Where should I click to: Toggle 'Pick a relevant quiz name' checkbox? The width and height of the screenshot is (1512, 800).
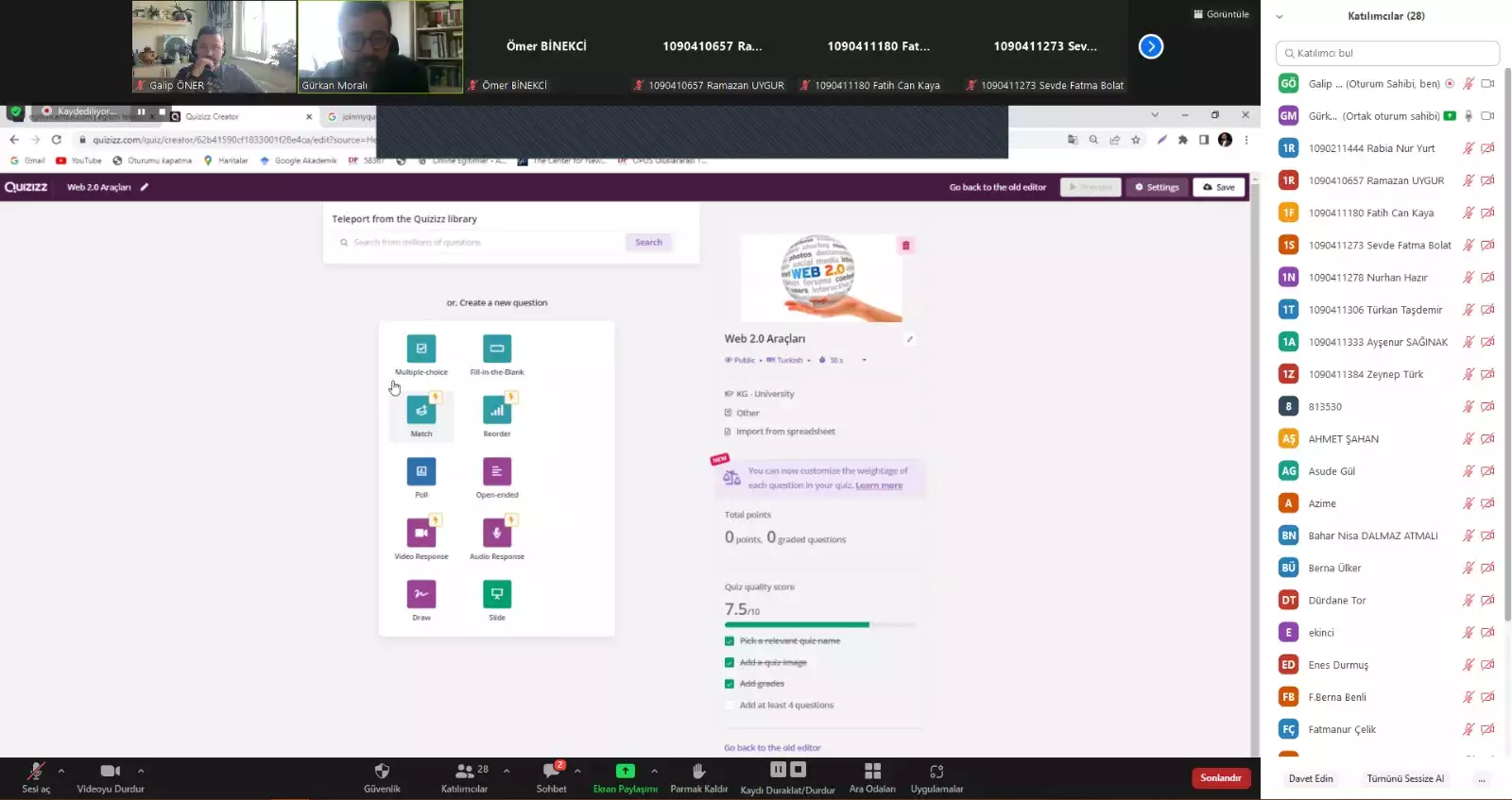click(x=730, y=641)
